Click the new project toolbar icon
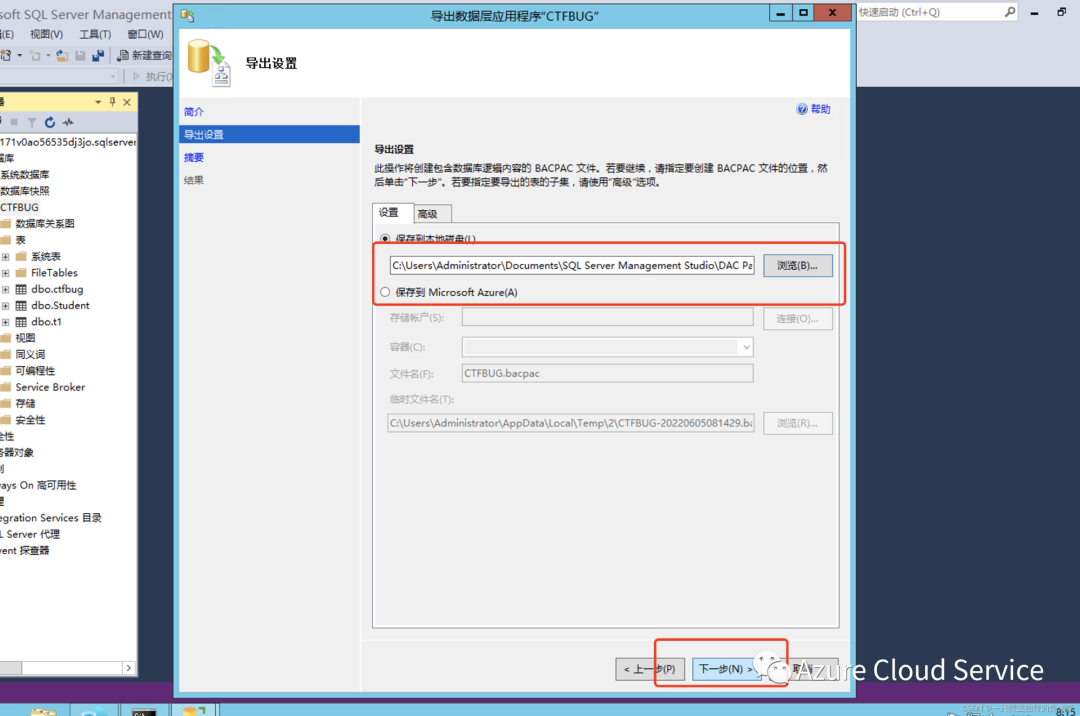 click(x=6, y=56)
